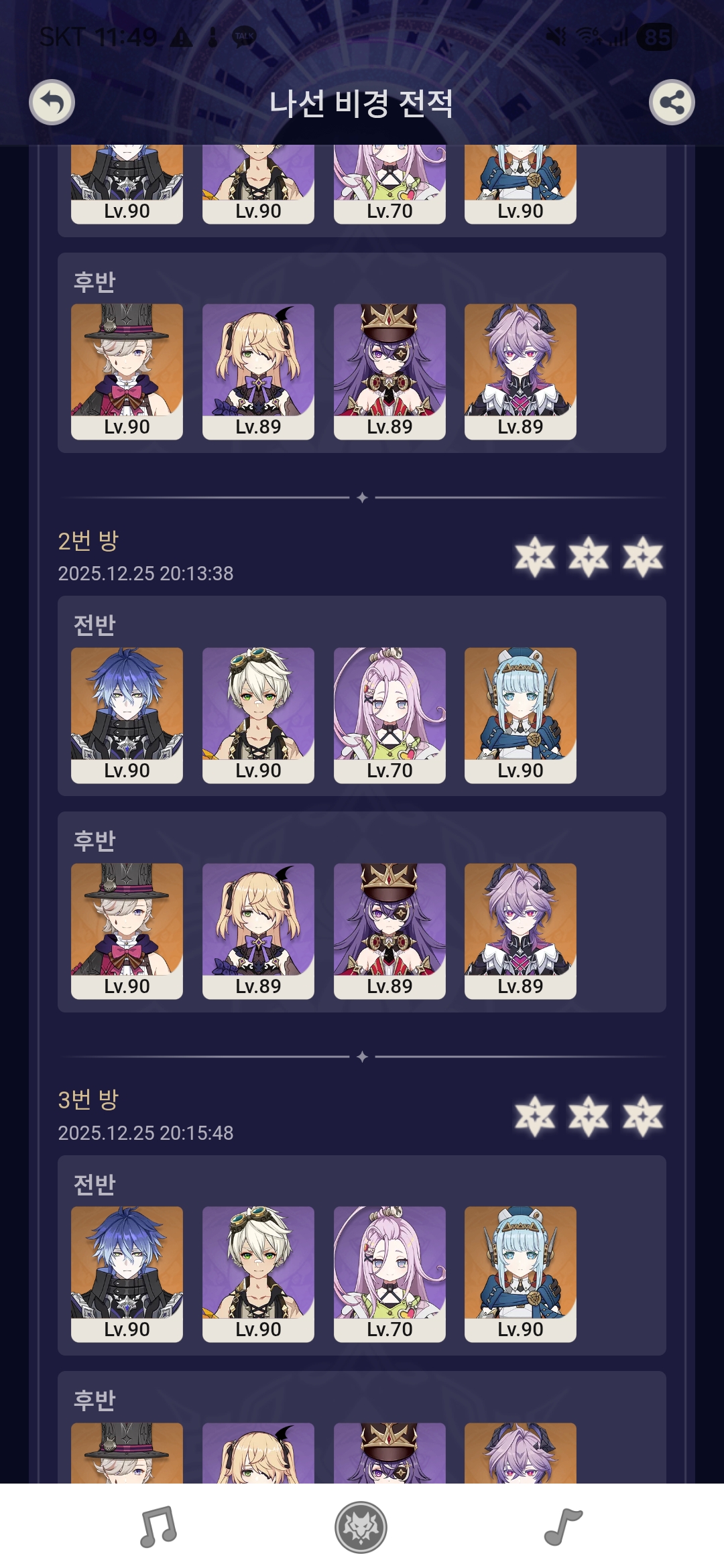Image resolution: width=724 pixels, height=1568 pixels.
Task: Select top-hat Lv.90 character in Room 2 second half
Action: pos(127,931)
